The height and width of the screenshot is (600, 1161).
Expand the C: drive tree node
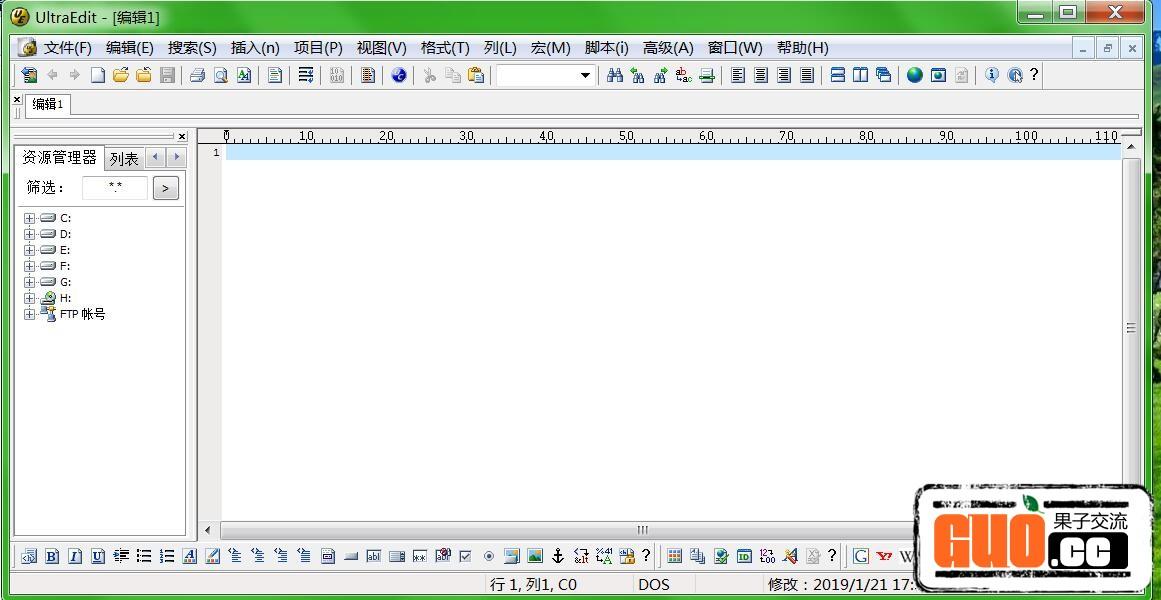coord(30,218)
